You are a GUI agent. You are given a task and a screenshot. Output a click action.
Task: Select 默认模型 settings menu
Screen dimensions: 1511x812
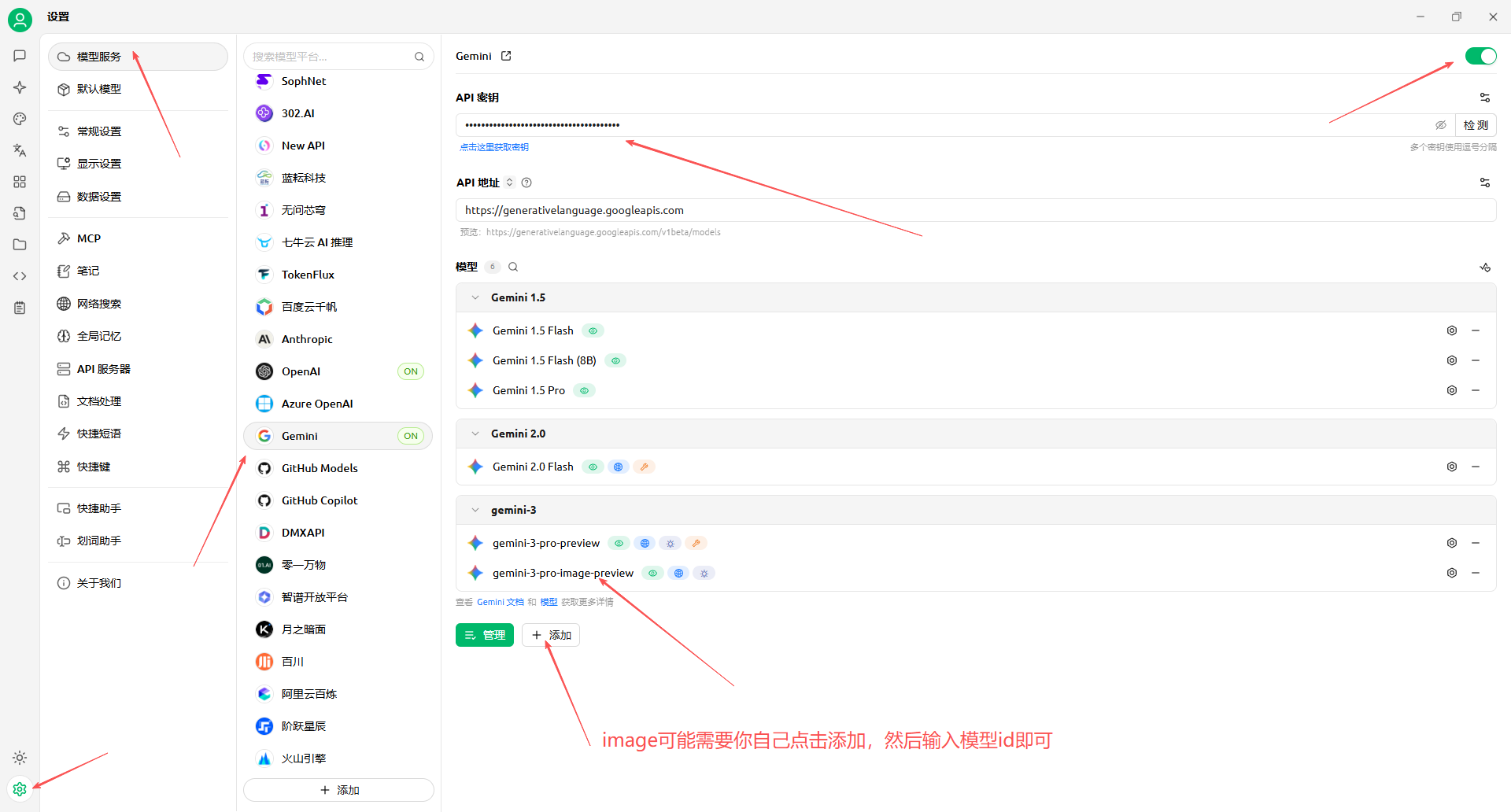[138, 89]
